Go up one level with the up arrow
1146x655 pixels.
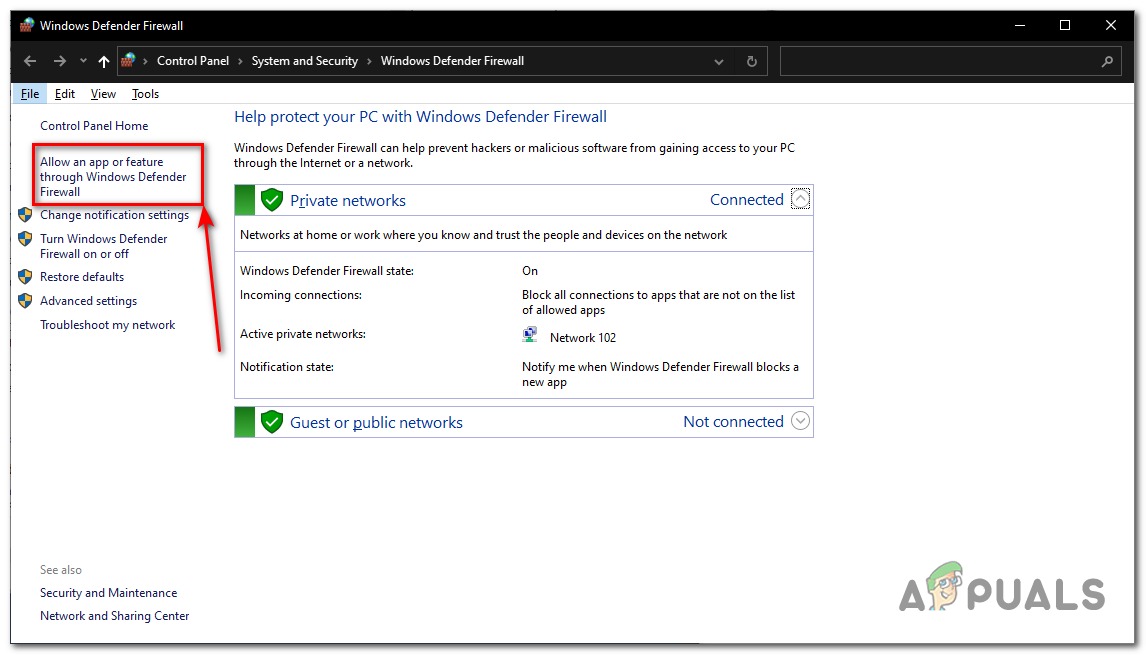[104, 61]
